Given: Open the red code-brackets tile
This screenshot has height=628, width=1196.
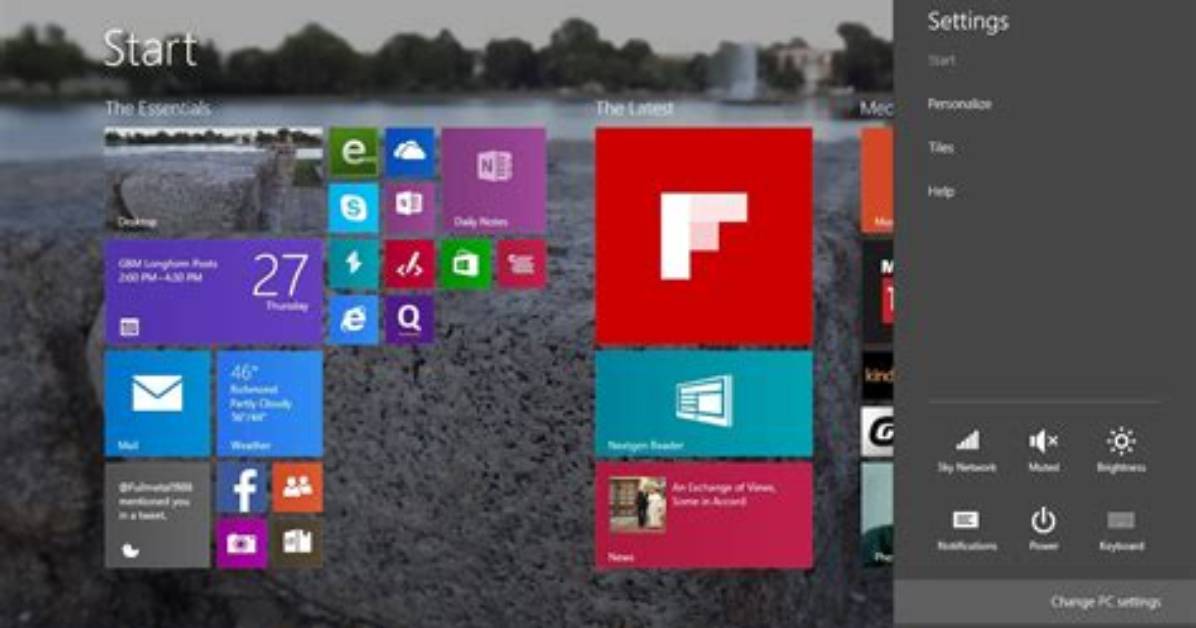Looking at the screenshot, I should [x=410, y=264].
